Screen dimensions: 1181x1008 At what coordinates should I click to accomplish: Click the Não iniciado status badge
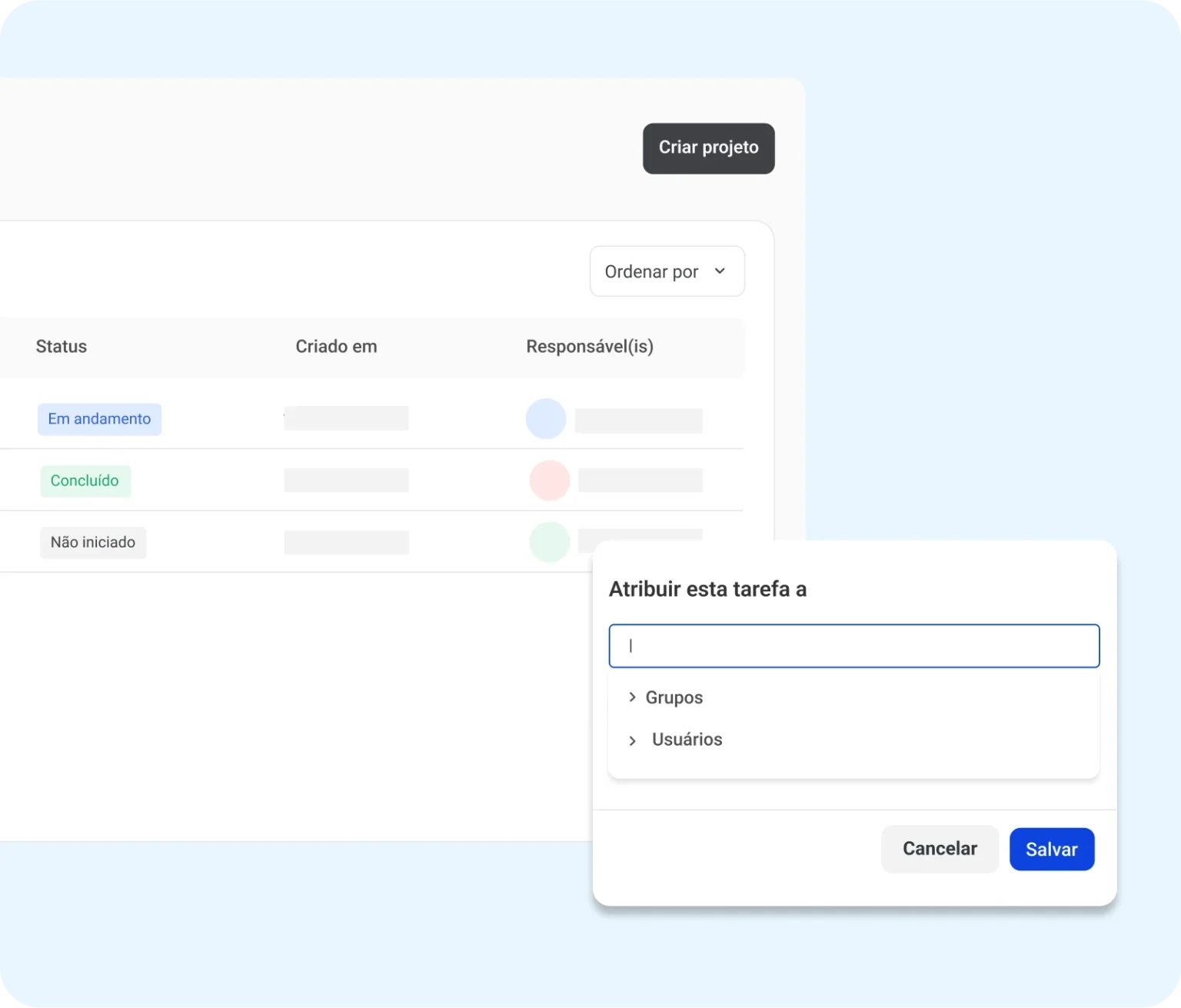click(x=93, y=542)
